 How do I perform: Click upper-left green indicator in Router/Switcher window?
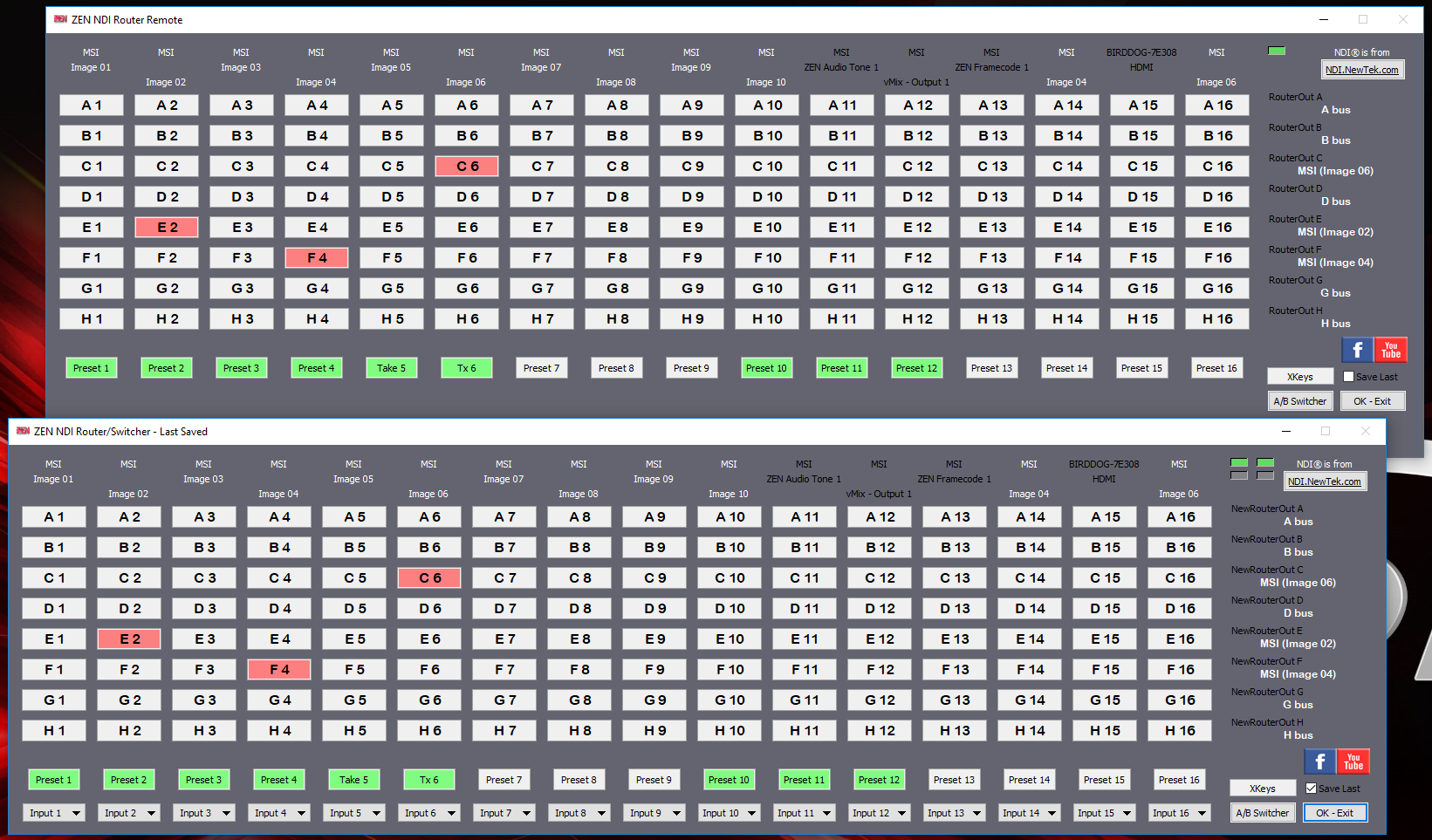pos(1238,462)
